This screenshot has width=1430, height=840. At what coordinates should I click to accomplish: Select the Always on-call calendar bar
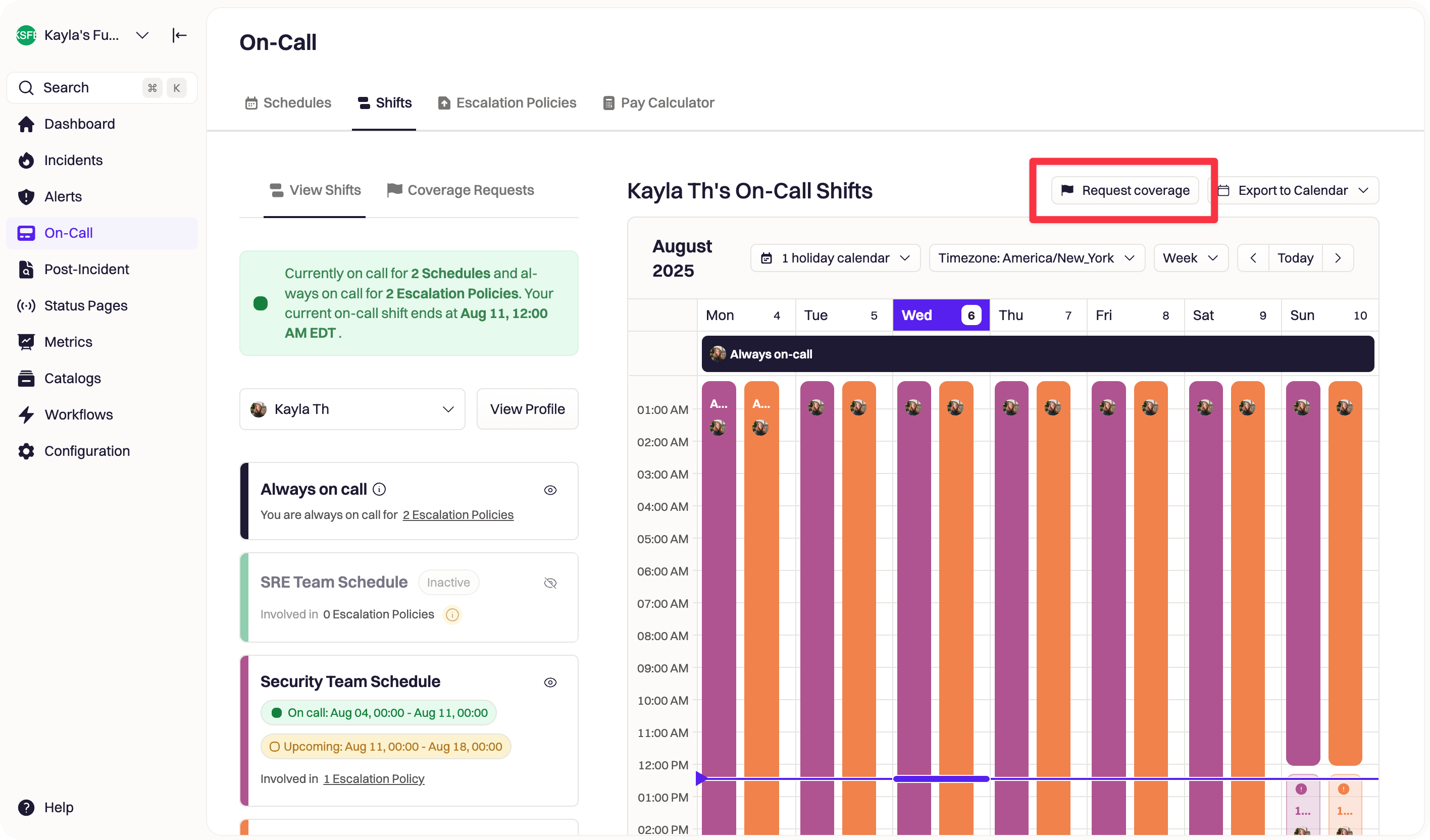[x=1037, y=354]
